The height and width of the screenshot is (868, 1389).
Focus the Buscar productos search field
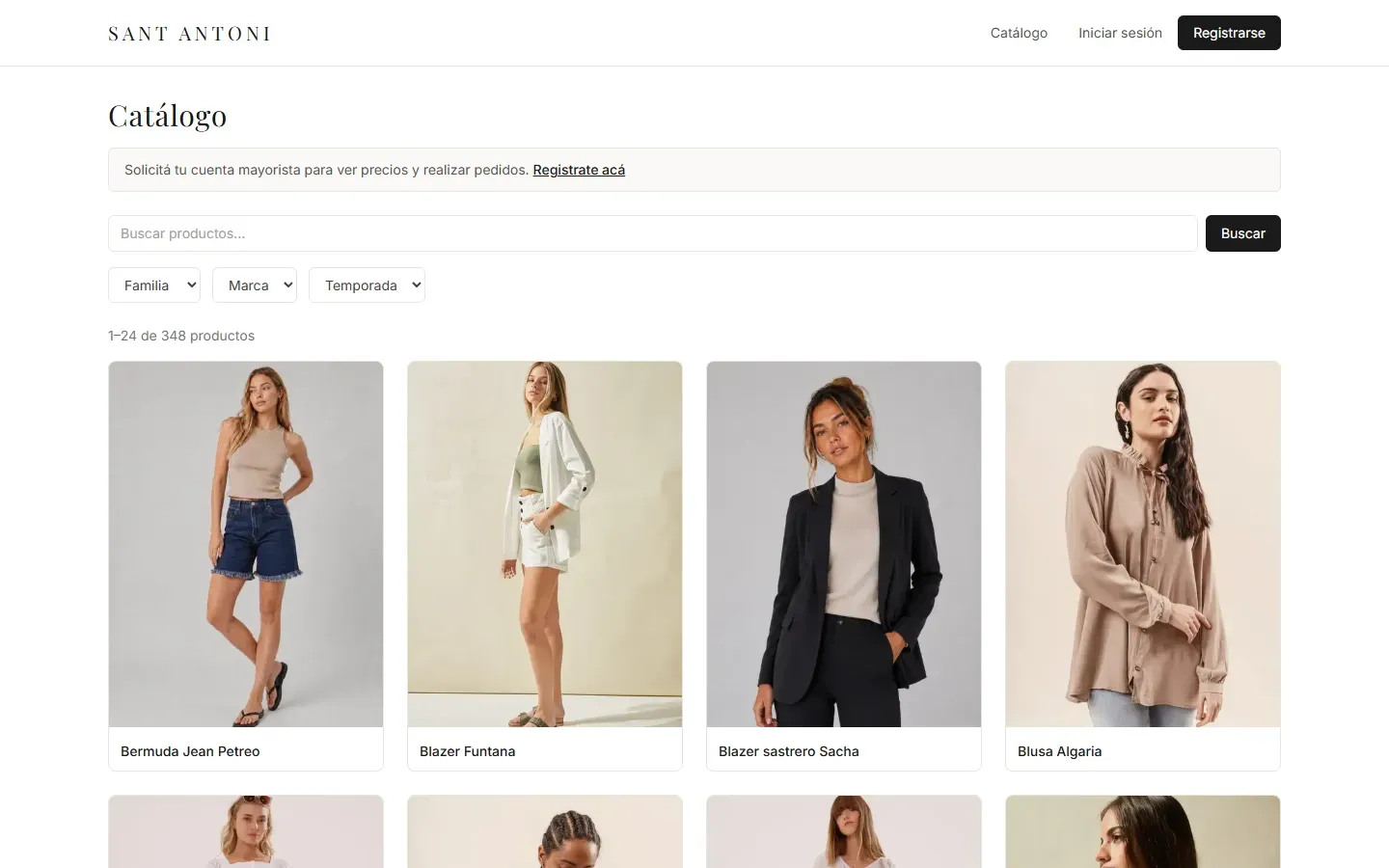coord(653,233)
